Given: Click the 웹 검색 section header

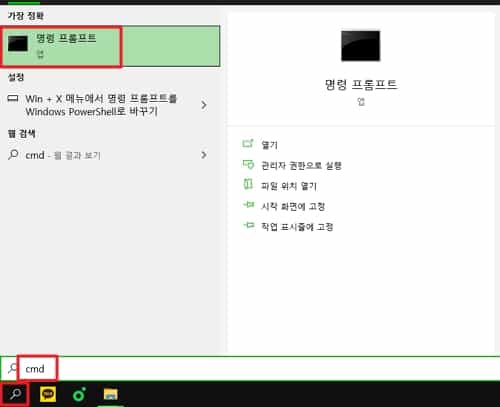Looking at the screenshot, I should point(21,134).
